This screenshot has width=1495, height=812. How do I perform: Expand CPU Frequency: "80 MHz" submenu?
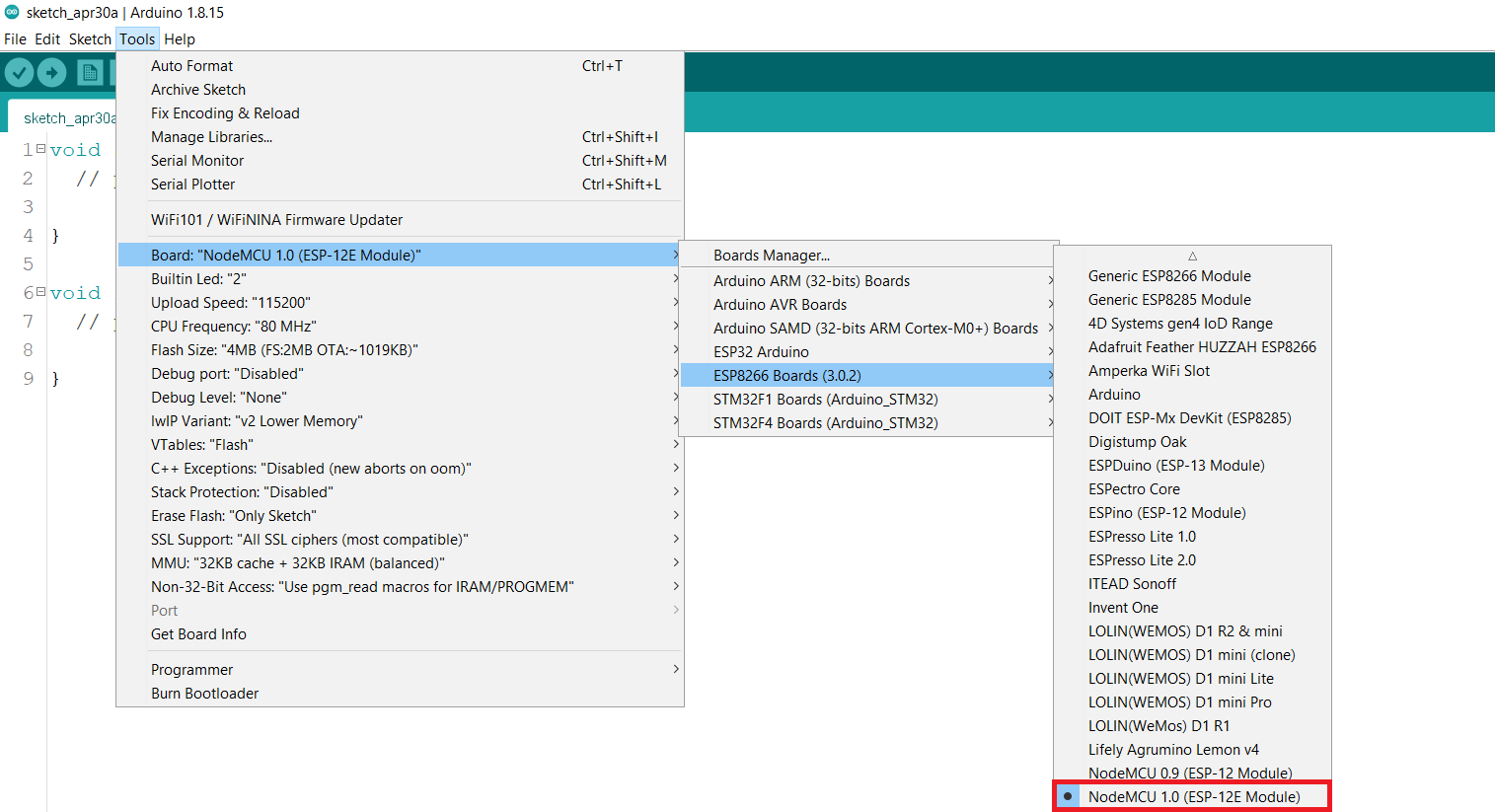400,327
